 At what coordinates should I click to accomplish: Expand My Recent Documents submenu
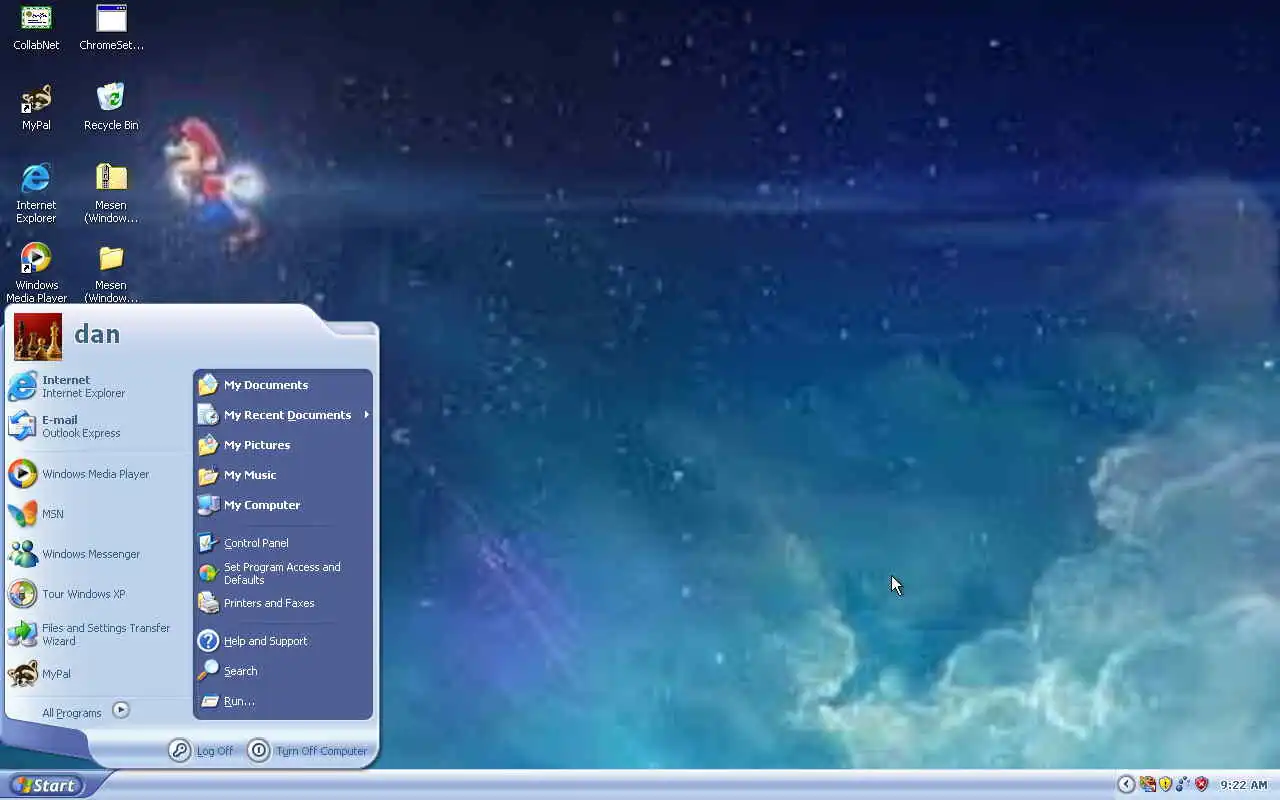point(283,415)
